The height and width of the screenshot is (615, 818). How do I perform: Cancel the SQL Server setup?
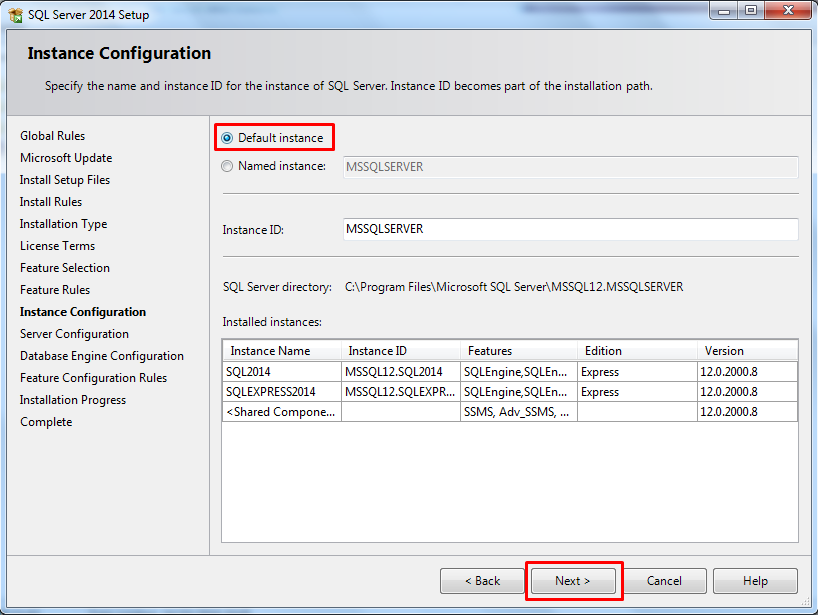[664, 581]
